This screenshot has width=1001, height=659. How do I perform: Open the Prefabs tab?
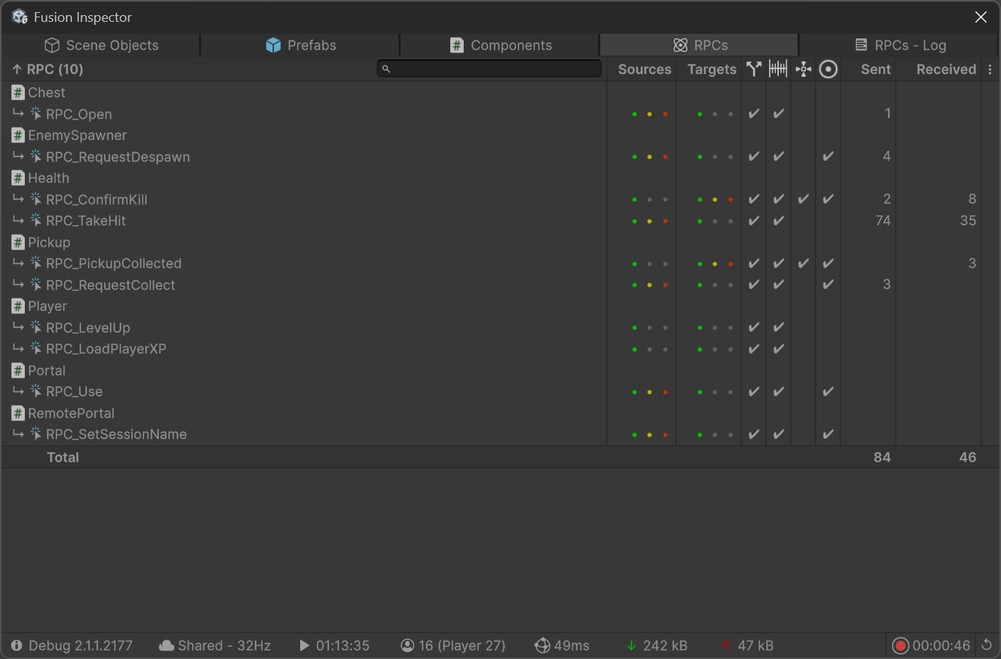301,45
